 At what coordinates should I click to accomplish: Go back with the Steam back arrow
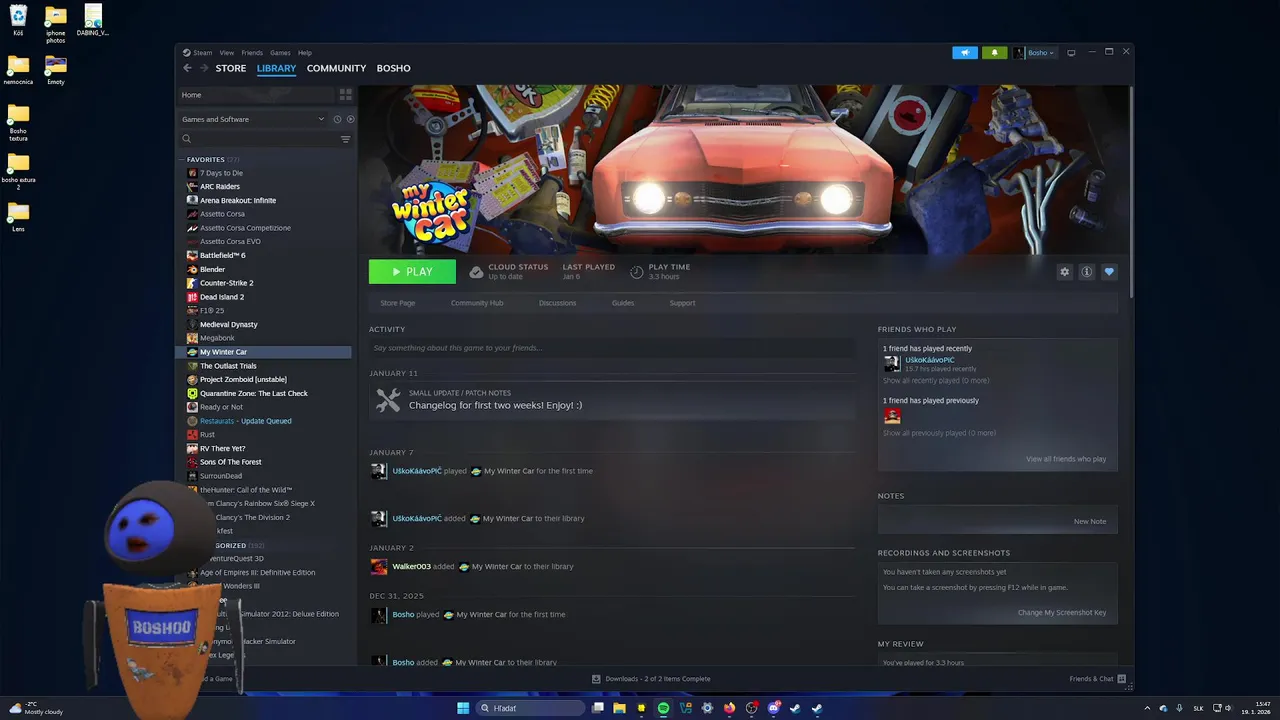coord(187,68)
